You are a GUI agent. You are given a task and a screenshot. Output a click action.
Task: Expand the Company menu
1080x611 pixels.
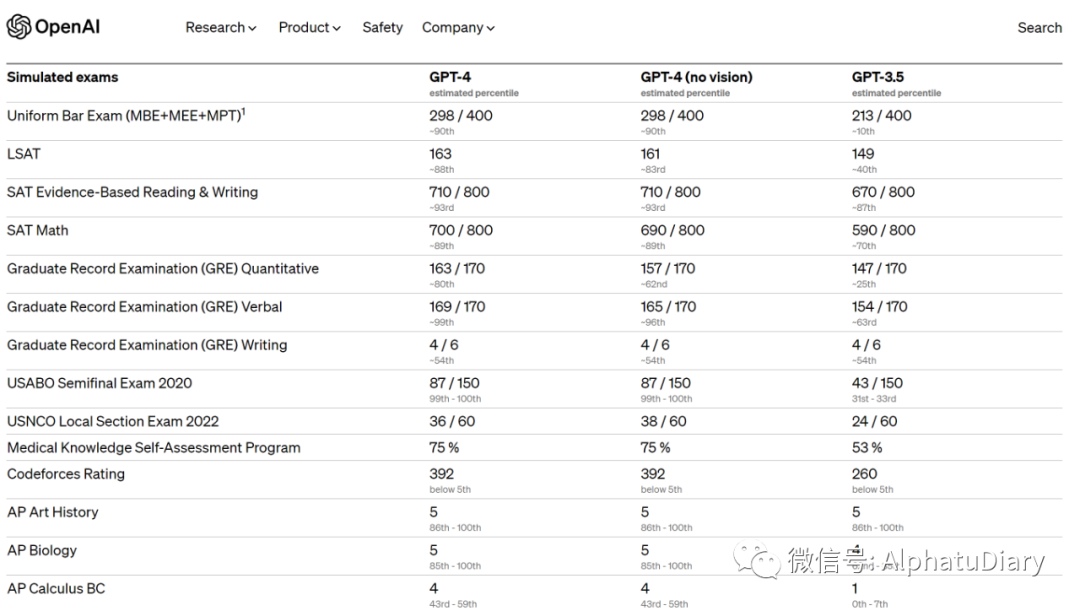point(458,28)
